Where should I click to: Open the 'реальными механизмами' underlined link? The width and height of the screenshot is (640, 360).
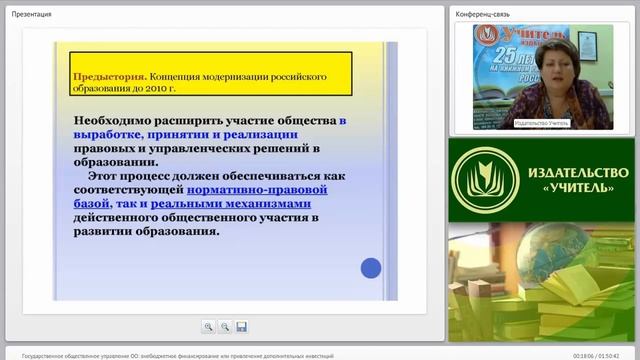231,204
